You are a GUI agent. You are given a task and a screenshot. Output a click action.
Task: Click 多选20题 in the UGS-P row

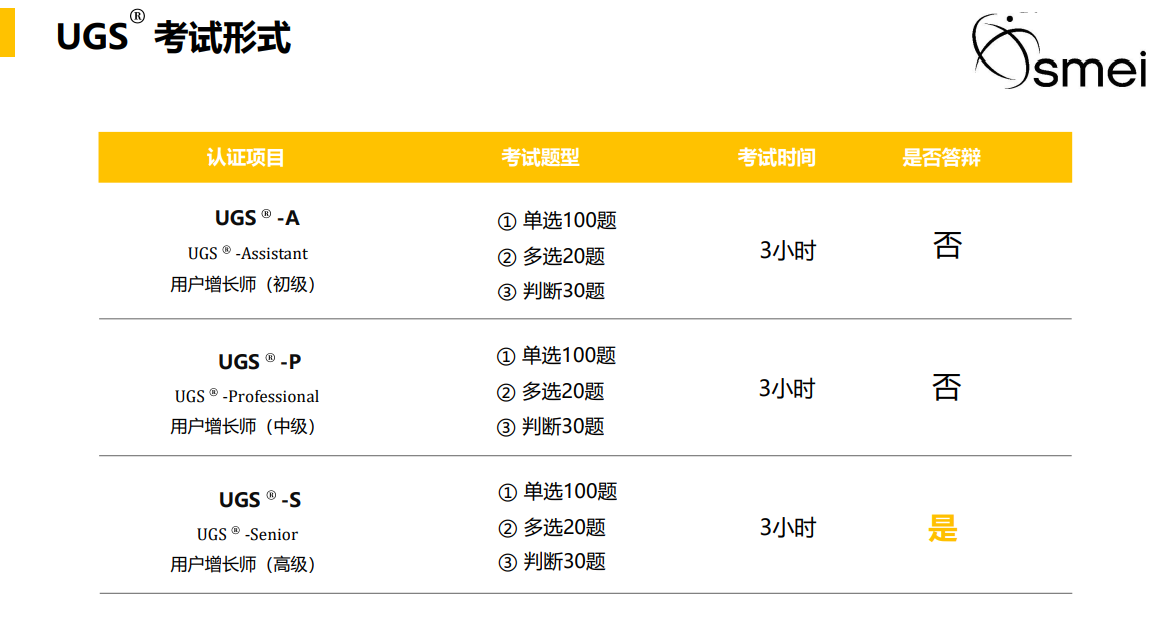pos(562,391)
